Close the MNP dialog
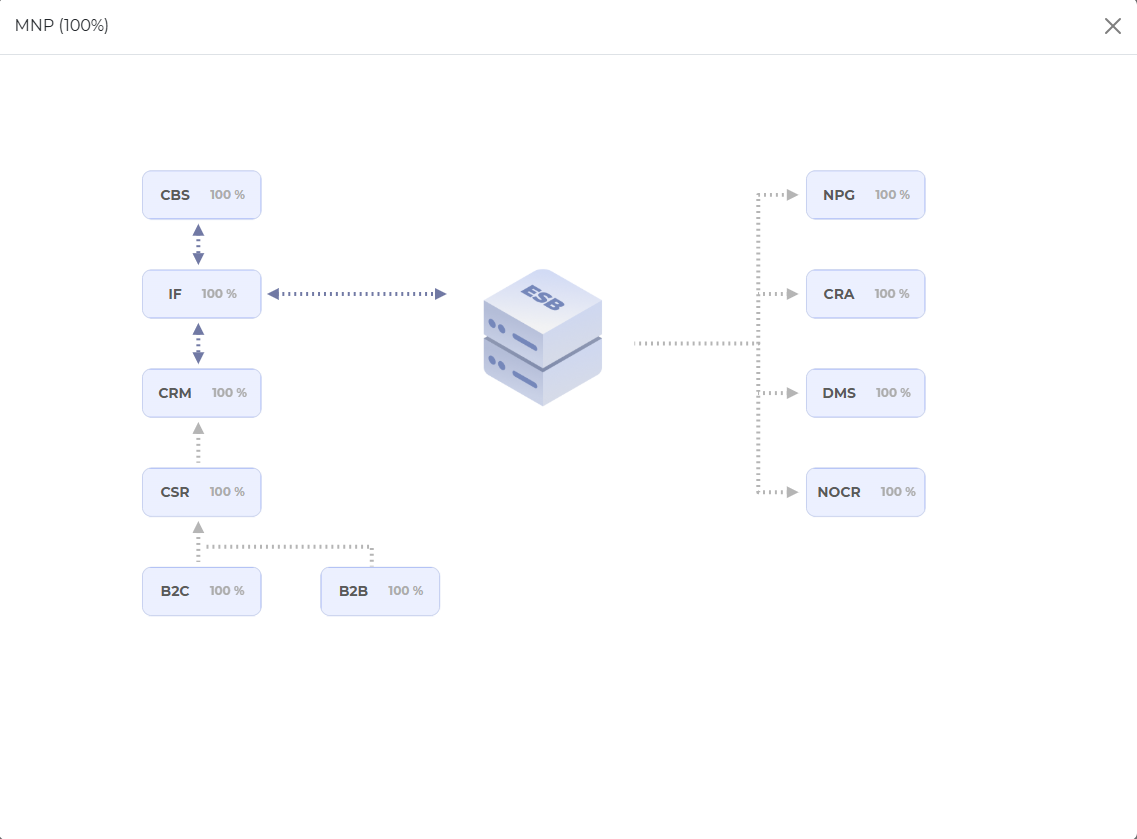Screen dimensions: 1137x839 coord(1112,26)
